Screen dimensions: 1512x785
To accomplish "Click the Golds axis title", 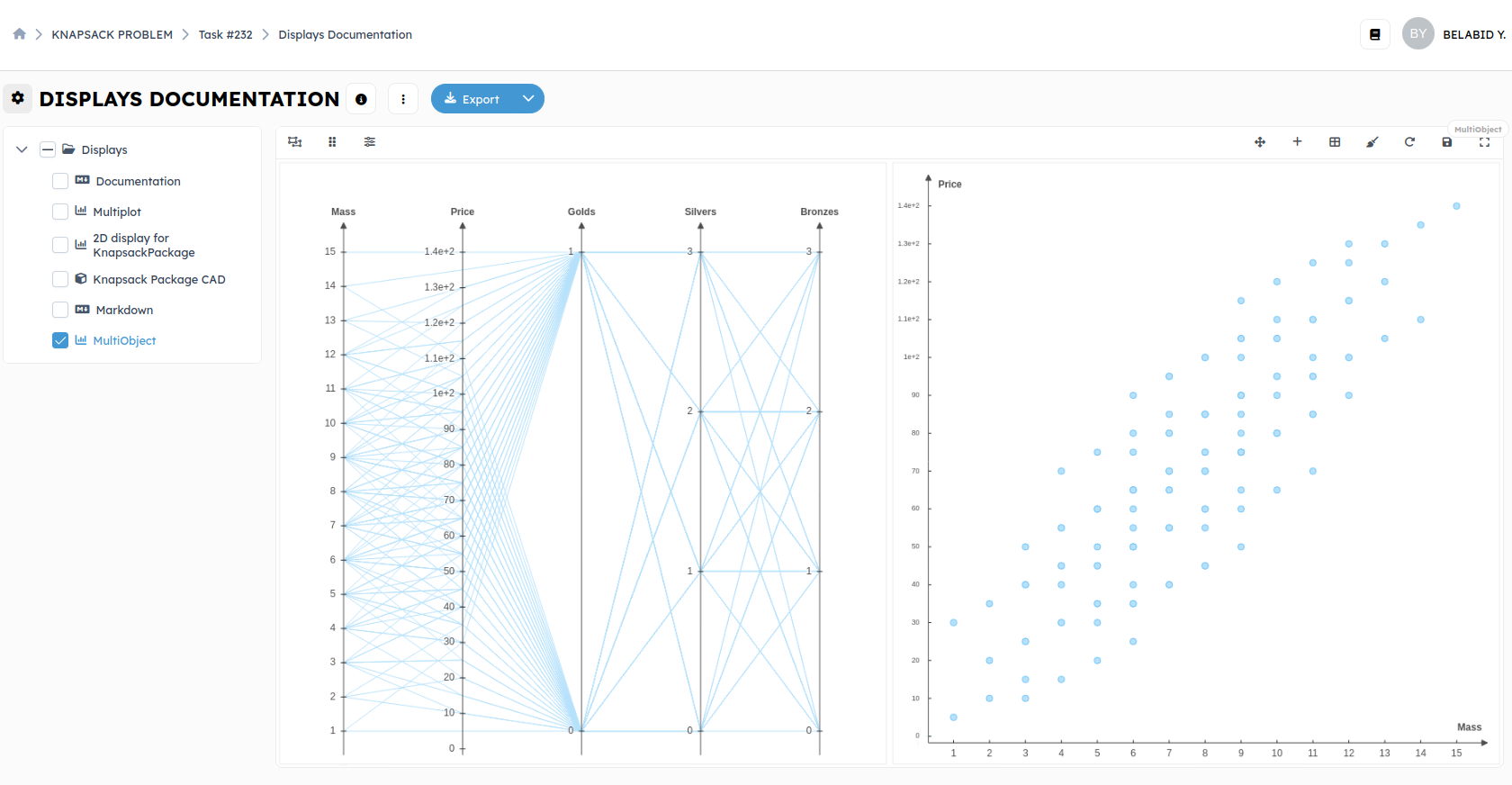I will point(581,212).
